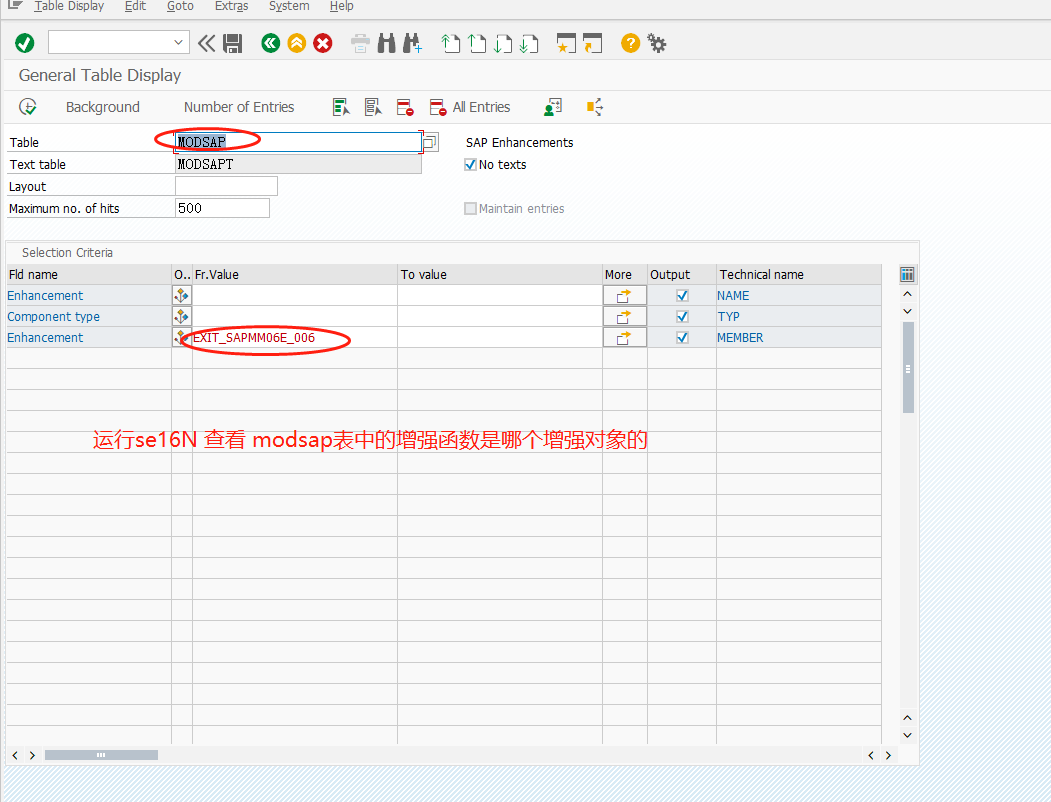The width and height of the screenshot is (1051, 802).
Task: Cancel with the red X icon
Action: click(x=320, y=43)
